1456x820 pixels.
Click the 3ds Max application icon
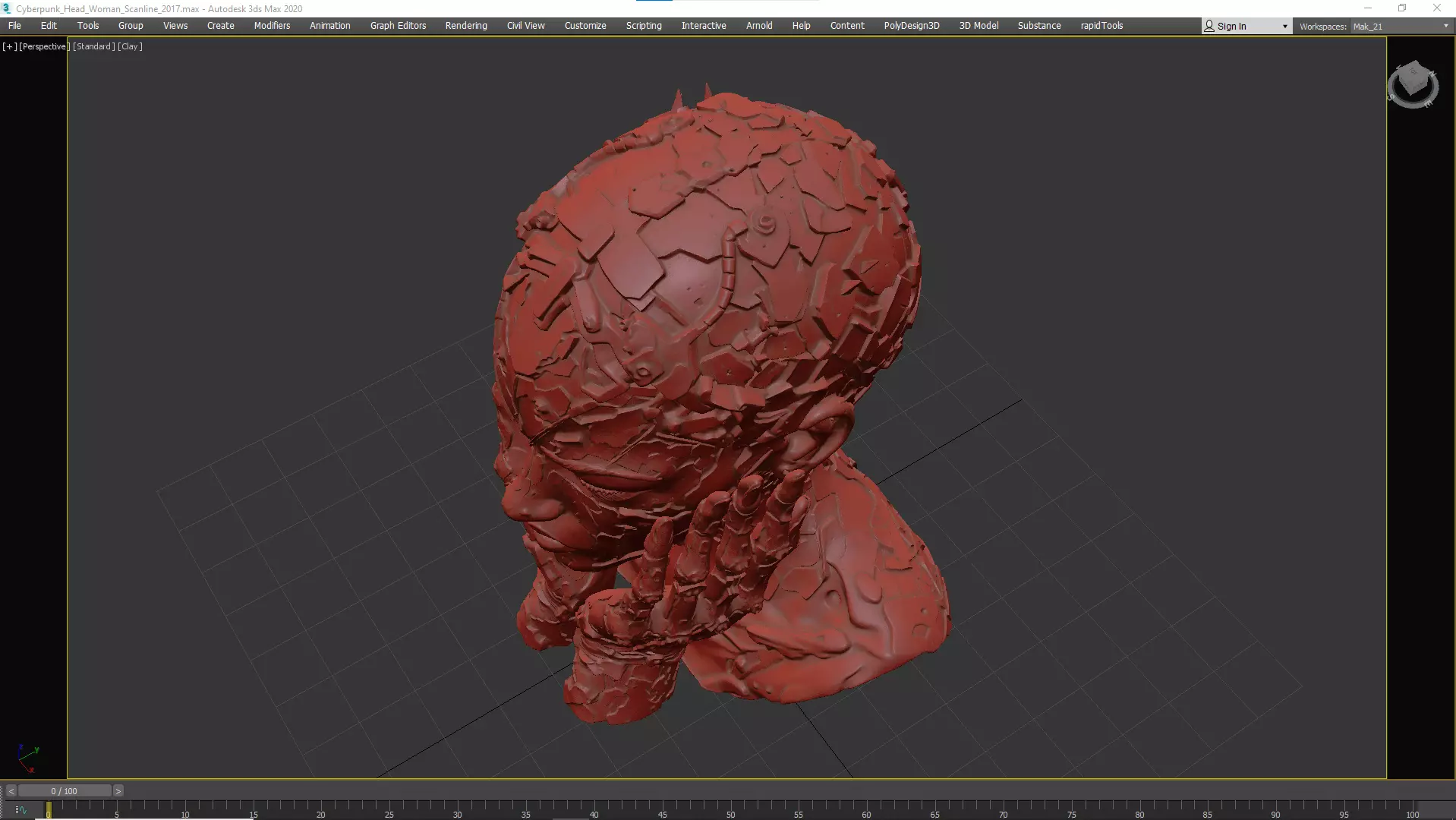(7, 8)
